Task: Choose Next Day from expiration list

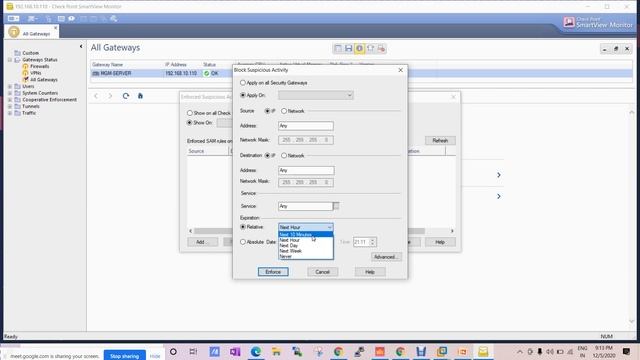Action: [306, 246]
